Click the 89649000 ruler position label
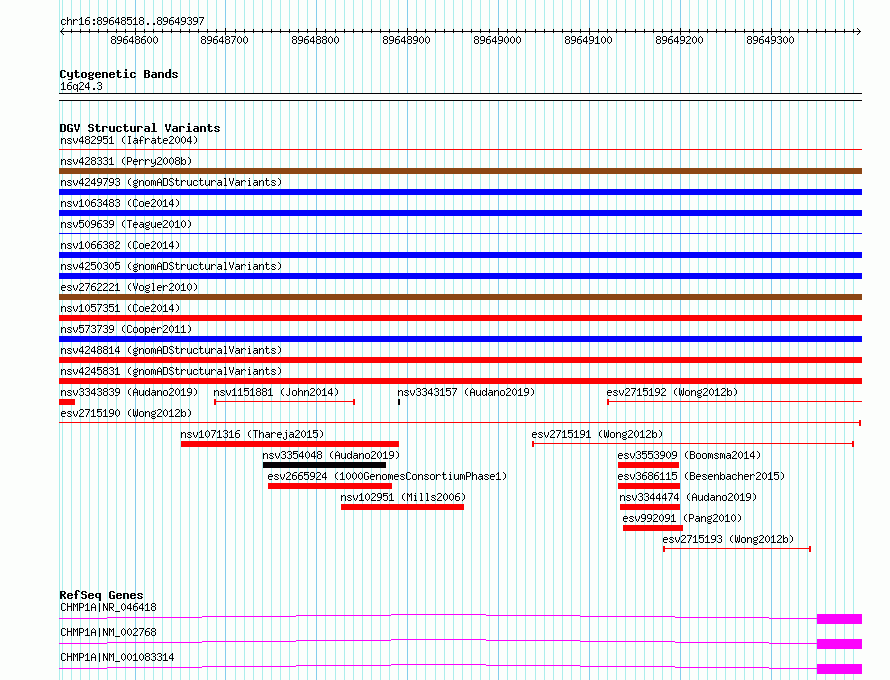Image resolution: width=890 pixels, height=680 pixels. point(497,40)
